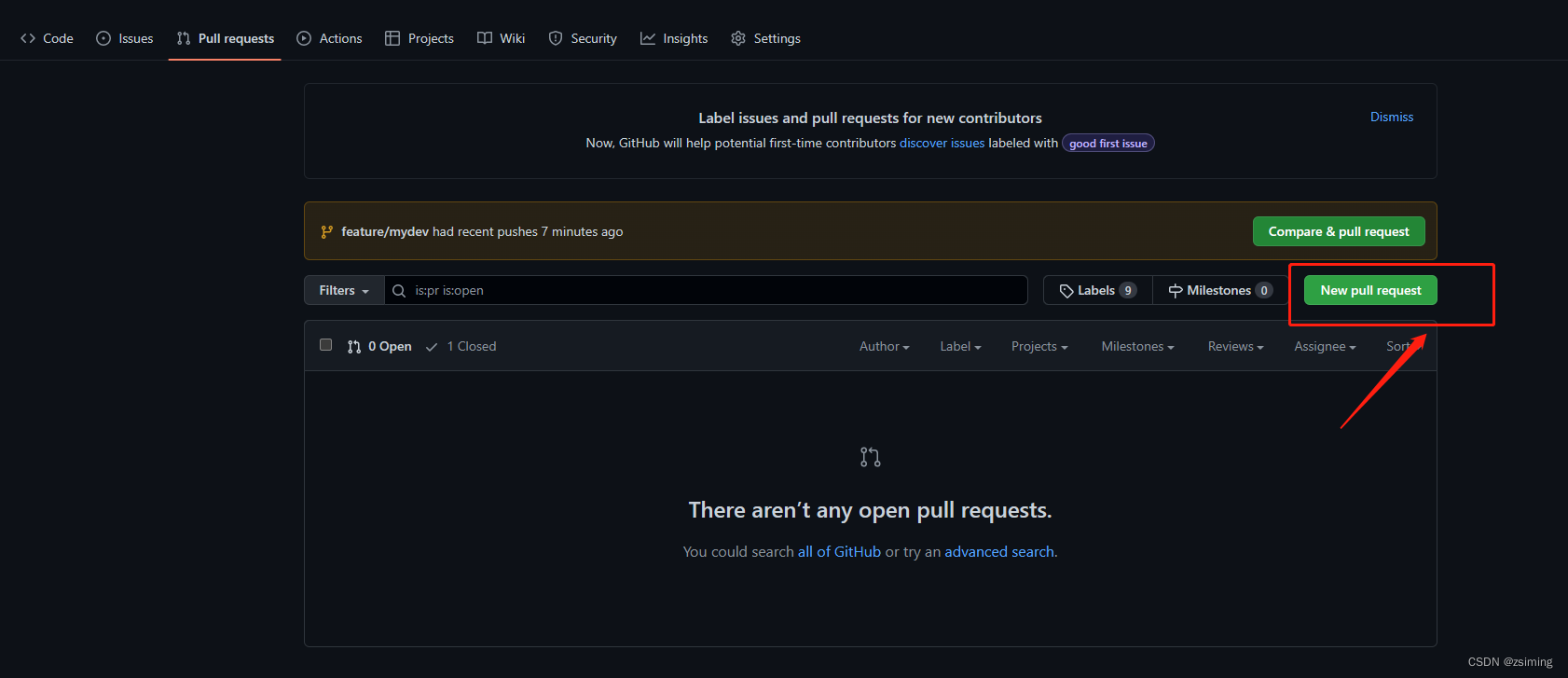This screenshot has width=1568, height=678.
Task: Click Compare & pull request button
Action: point(1339,231)
